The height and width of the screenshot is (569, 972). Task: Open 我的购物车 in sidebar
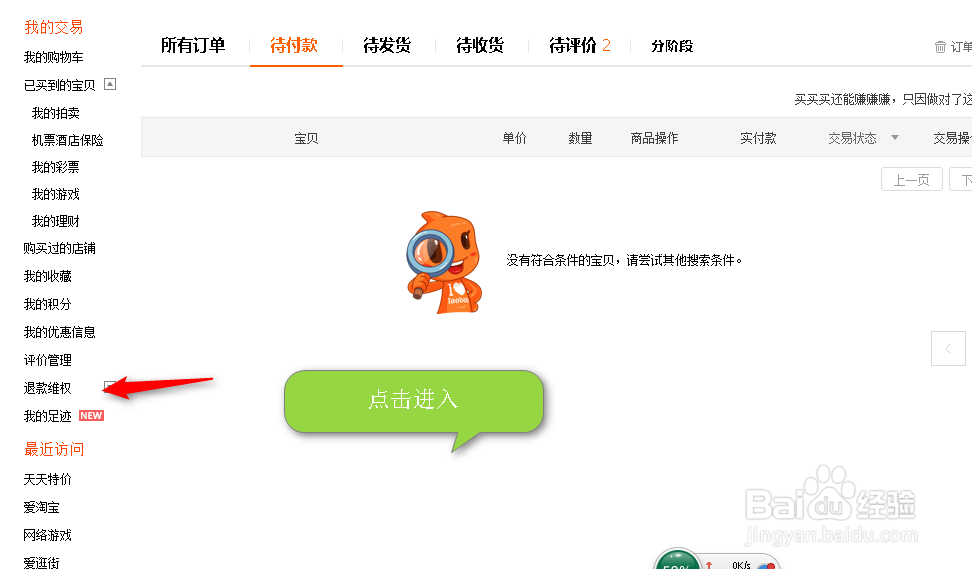[53, 57]
